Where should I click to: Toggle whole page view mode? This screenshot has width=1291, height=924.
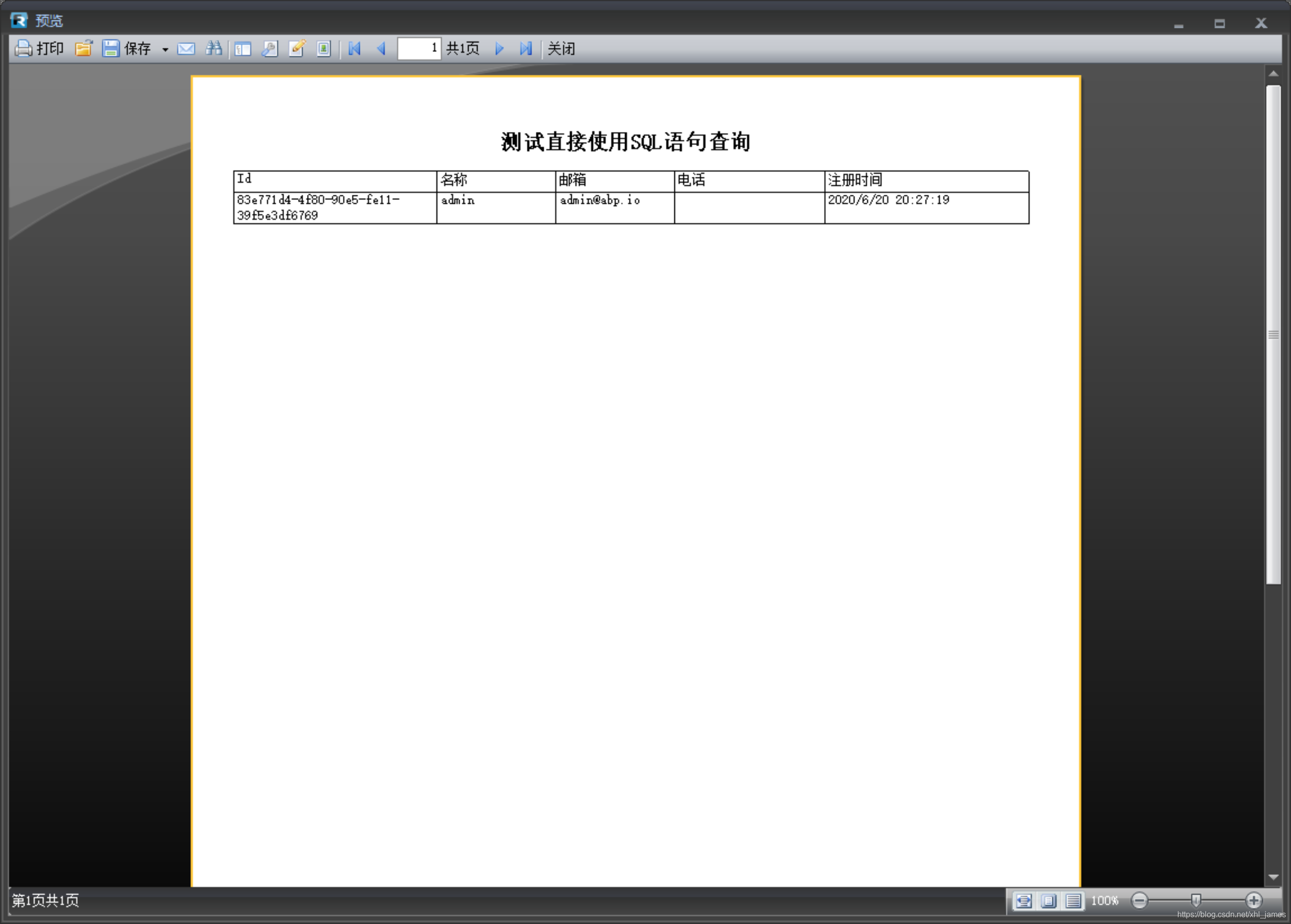[x=1074, y=901]
